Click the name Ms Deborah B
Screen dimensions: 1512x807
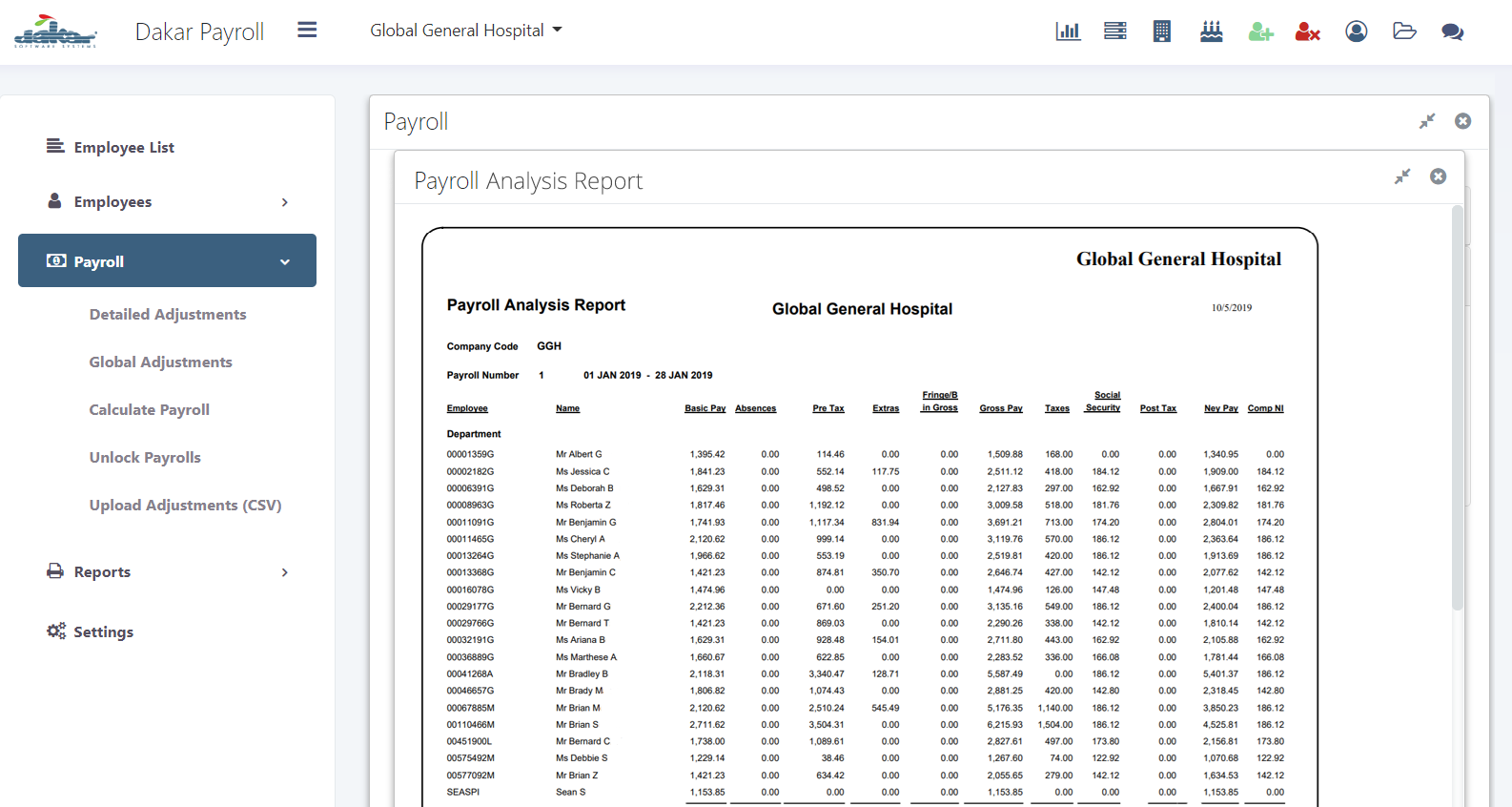[x=584, y=488]
